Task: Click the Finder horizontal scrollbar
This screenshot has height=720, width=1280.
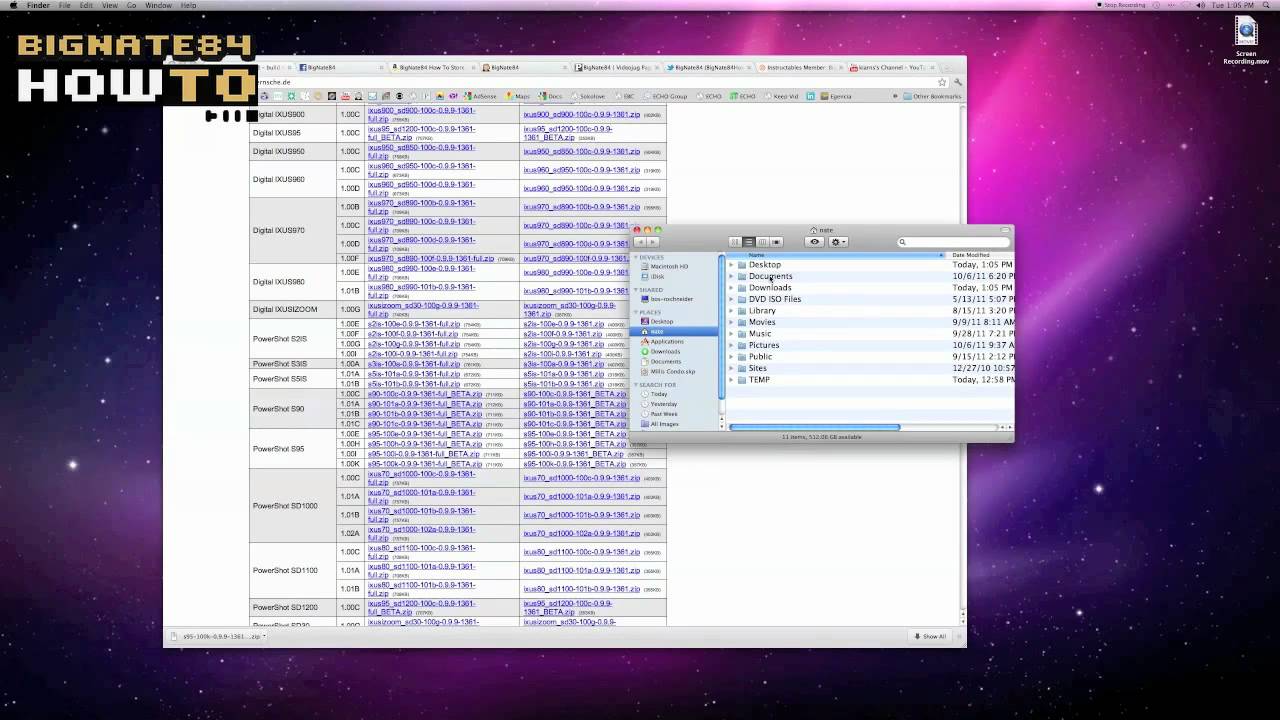Action: 815,427
